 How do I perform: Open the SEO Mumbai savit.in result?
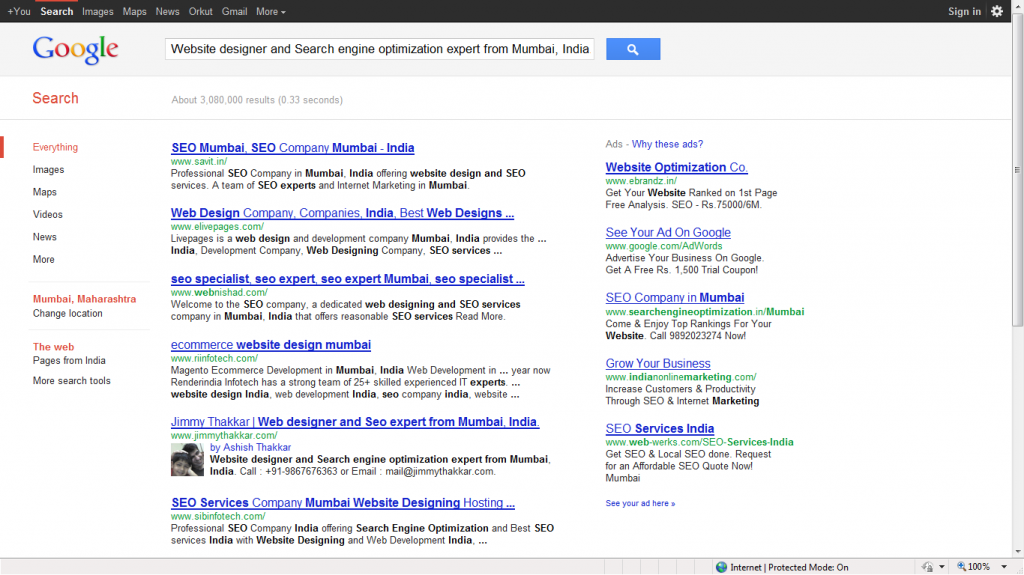click(292, 148)
